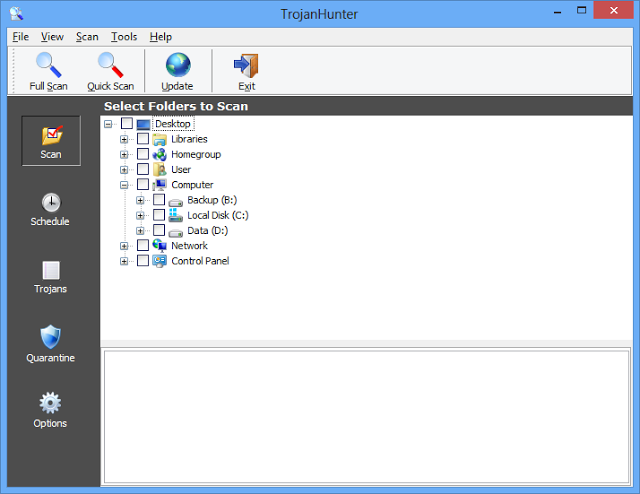Screen dimensions: 640x494
Task: Open the Help menu
Action: point(160,37)
